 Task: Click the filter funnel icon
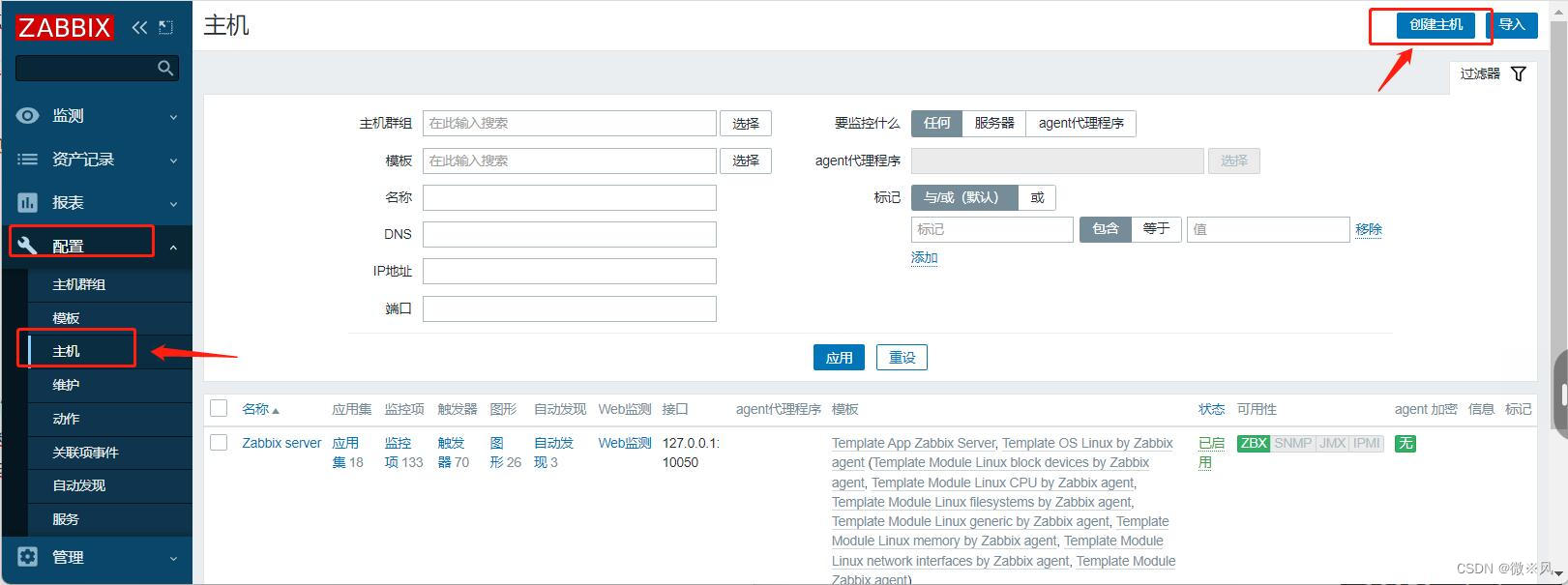[x=1519, y=73]
